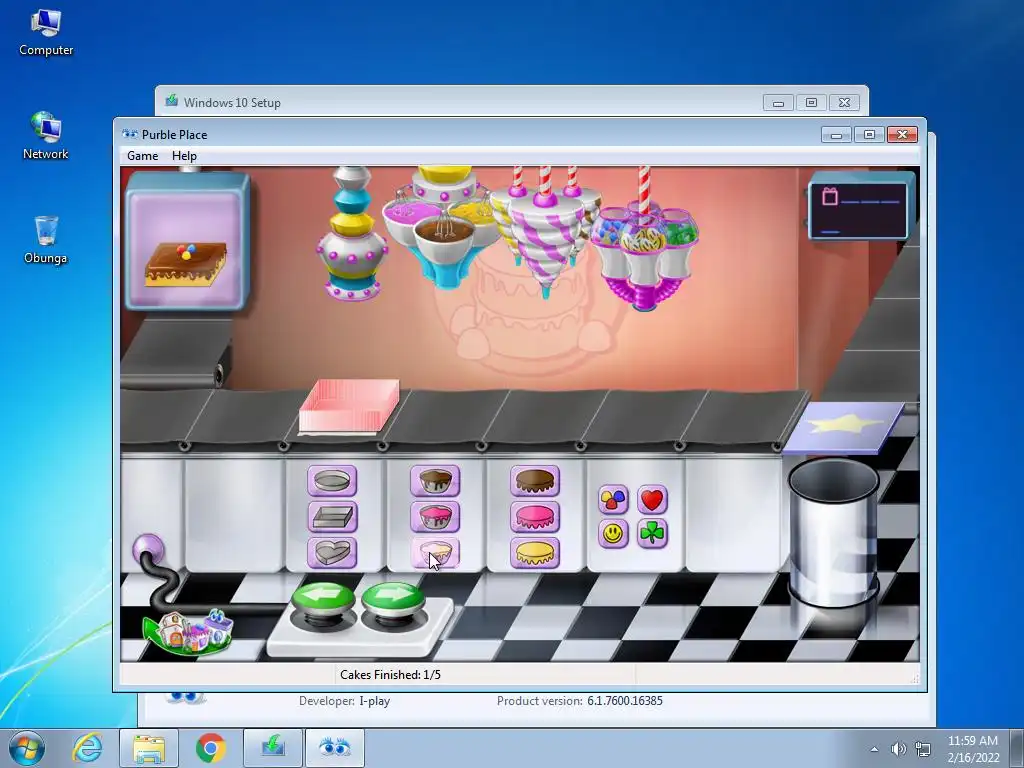This screenshot has height=768, width=1024.
Task: Open Obunga recycle bin icon
Action: (x=46, y=240)
